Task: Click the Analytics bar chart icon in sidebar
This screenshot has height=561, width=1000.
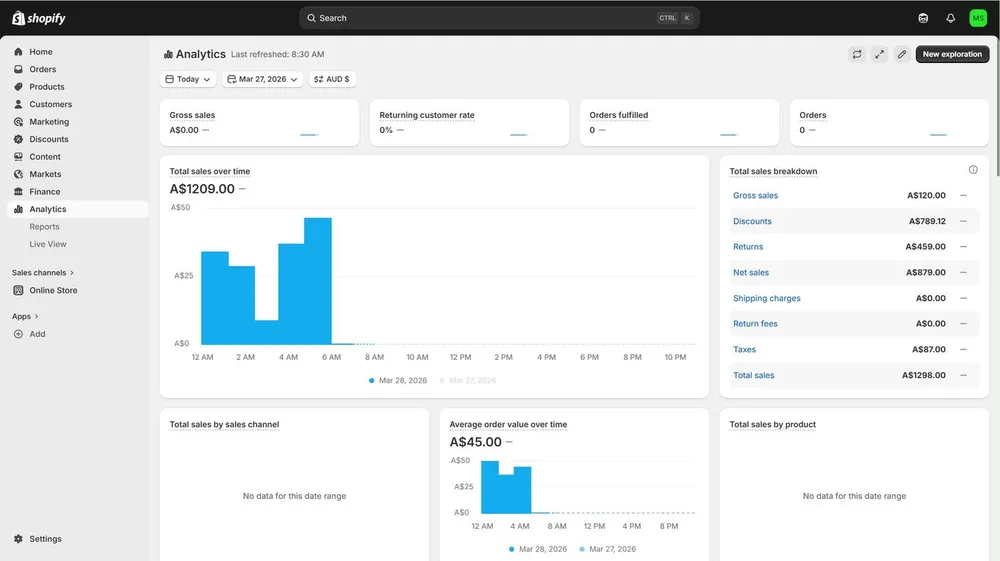Action: tap(18, 209)
